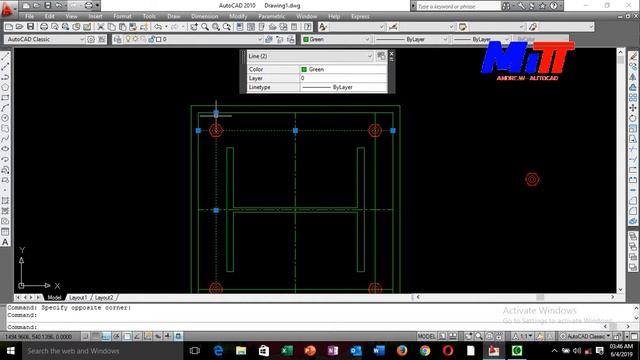
Task: Open the Format menu
Action: click(x=122, y=16)
